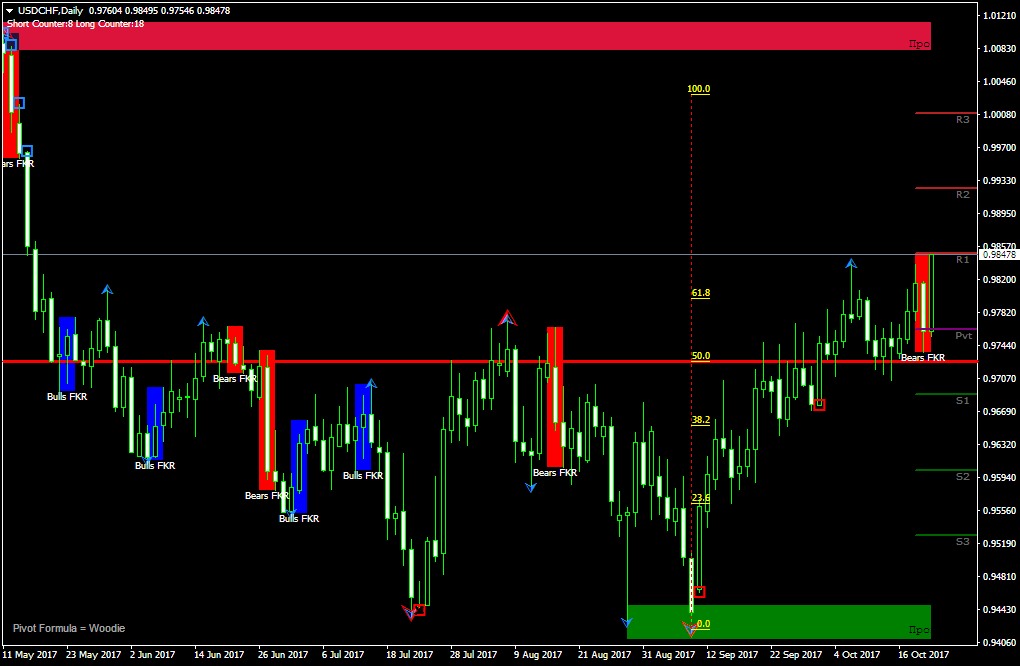This screenshot has height=666, width=1020.
Task: Select the red square marker beside dashed Fibonacci line
Action: [699, 592]
